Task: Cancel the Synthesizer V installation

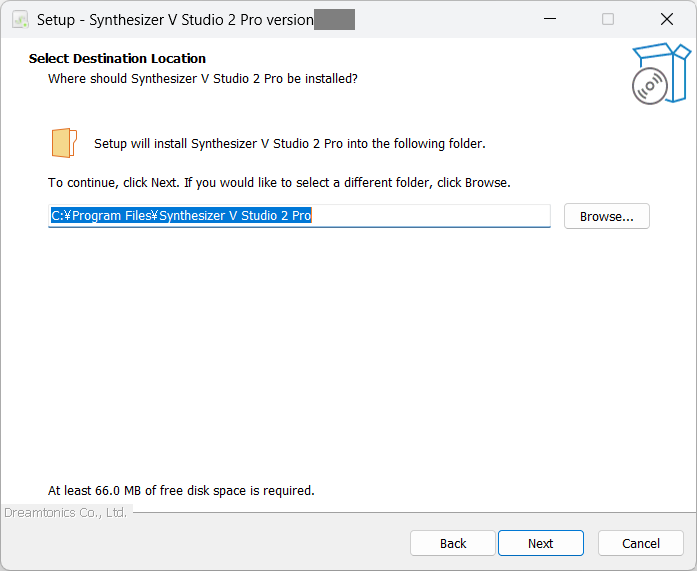Action: 641,543
